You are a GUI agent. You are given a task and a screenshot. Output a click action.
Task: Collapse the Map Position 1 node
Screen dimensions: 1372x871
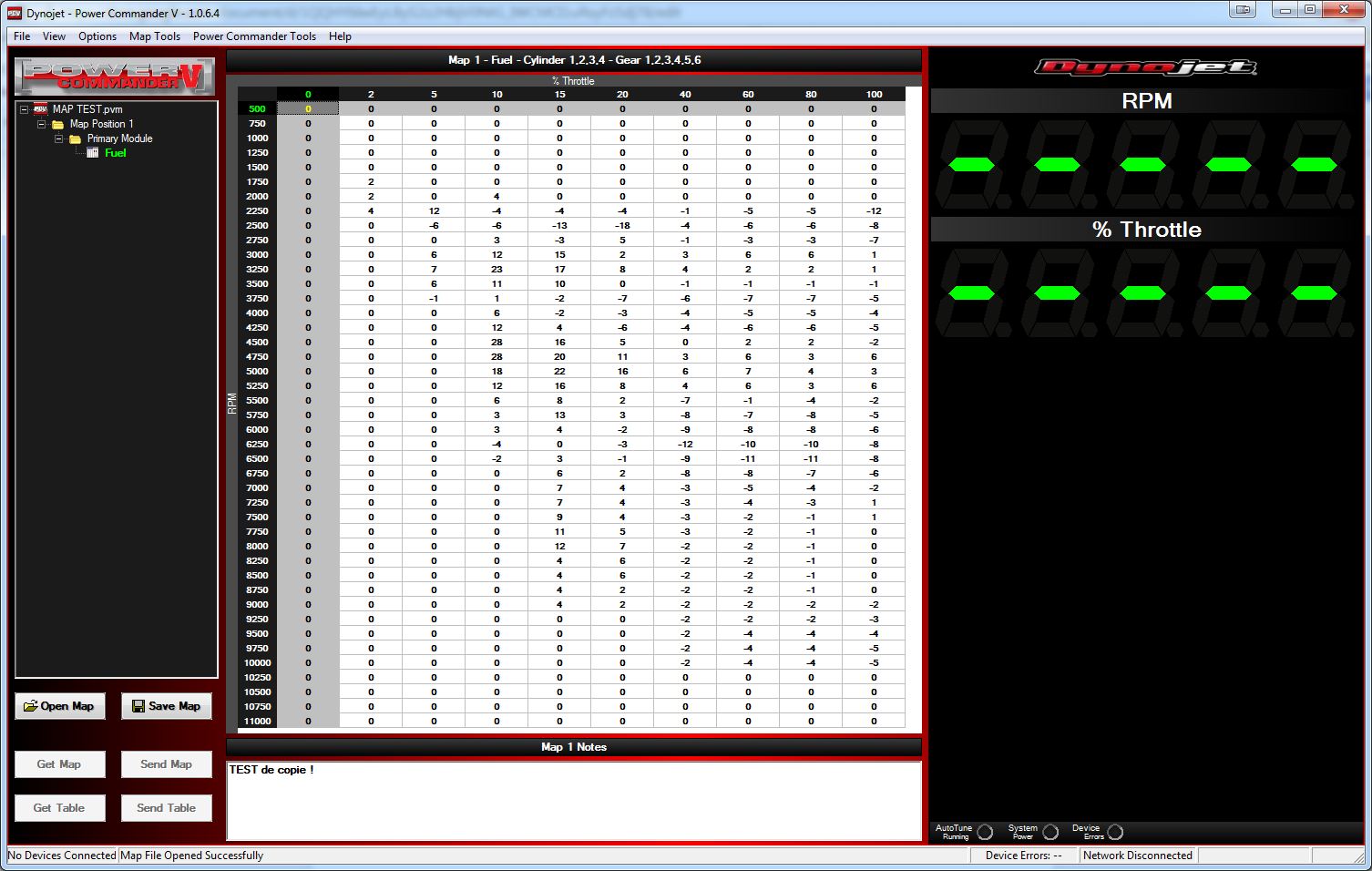pyautogui.click(x=41, y=124)
